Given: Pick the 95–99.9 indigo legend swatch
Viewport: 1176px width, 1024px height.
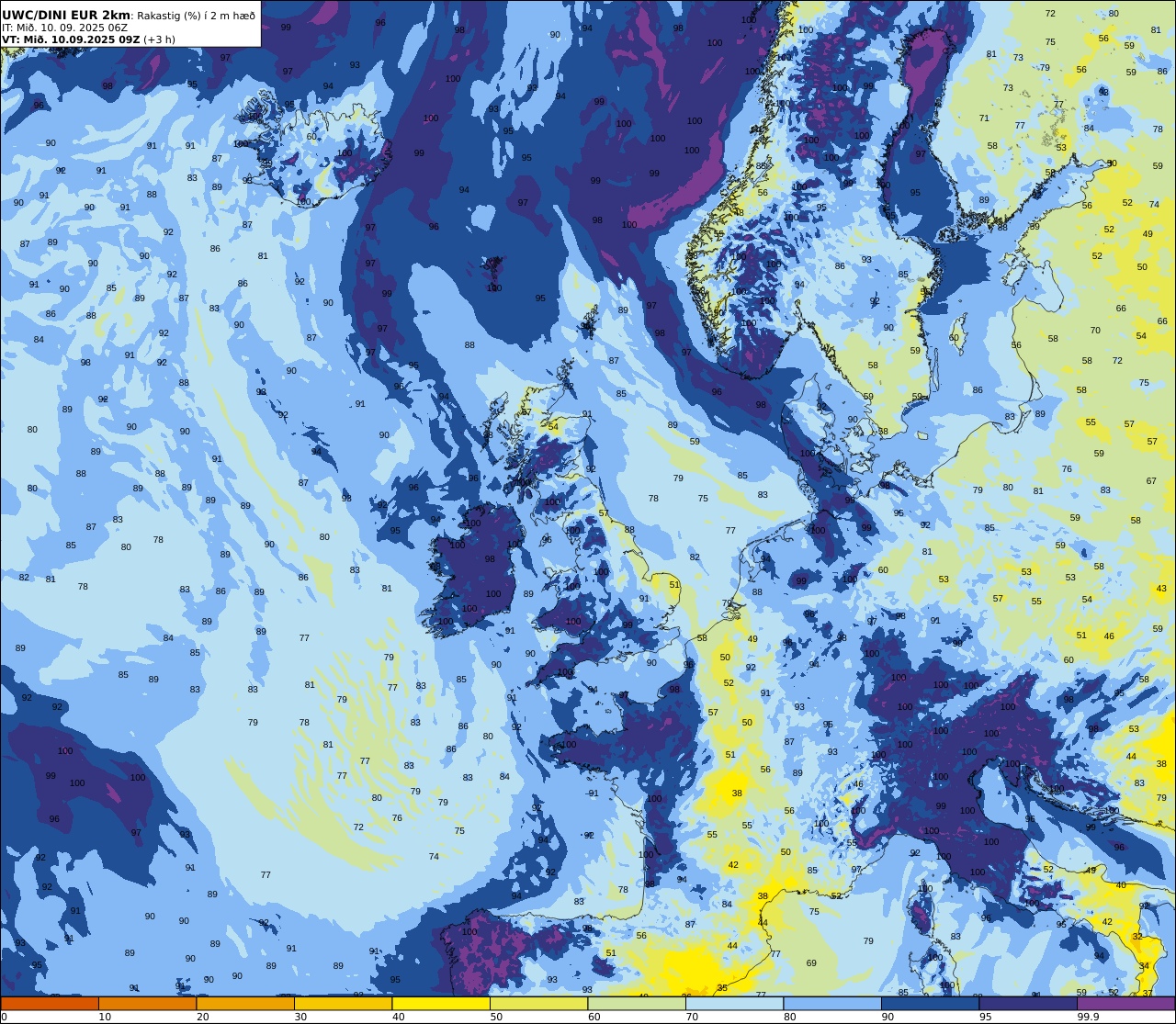Looking at the screenshot, I should (1028, 1003).
